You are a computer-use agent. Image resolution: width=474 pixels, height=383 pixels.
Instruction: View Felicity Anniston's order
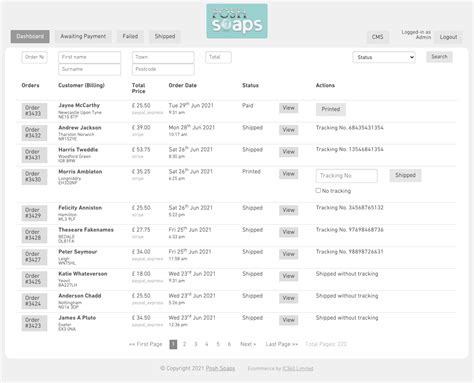click(x=288, y=210)
